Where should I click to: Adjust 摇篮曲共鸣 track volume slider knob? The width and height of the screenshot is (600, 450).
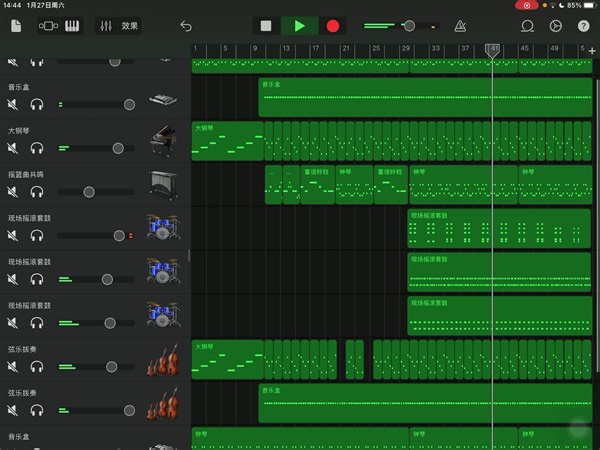89,192
